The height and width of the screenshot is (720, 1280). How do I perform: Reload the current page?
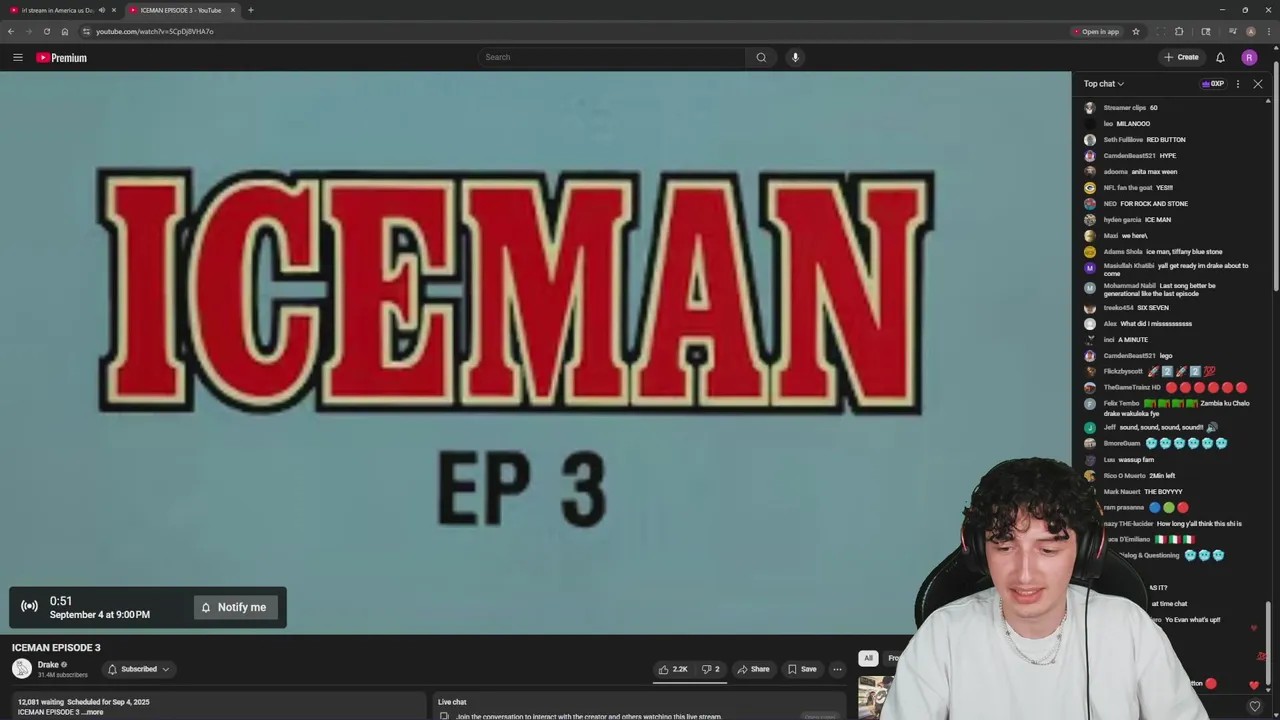[46, 31]
